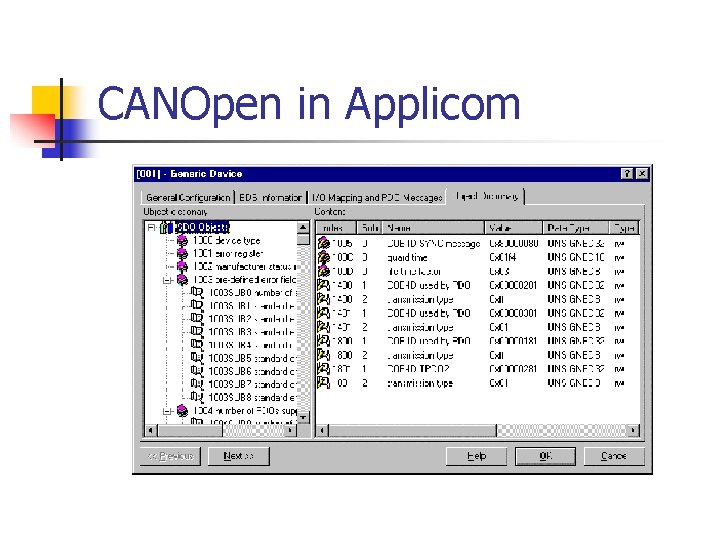The image size is (720, 540).
Task: Switch to the General Configuration tab
Action: [188, 197]
